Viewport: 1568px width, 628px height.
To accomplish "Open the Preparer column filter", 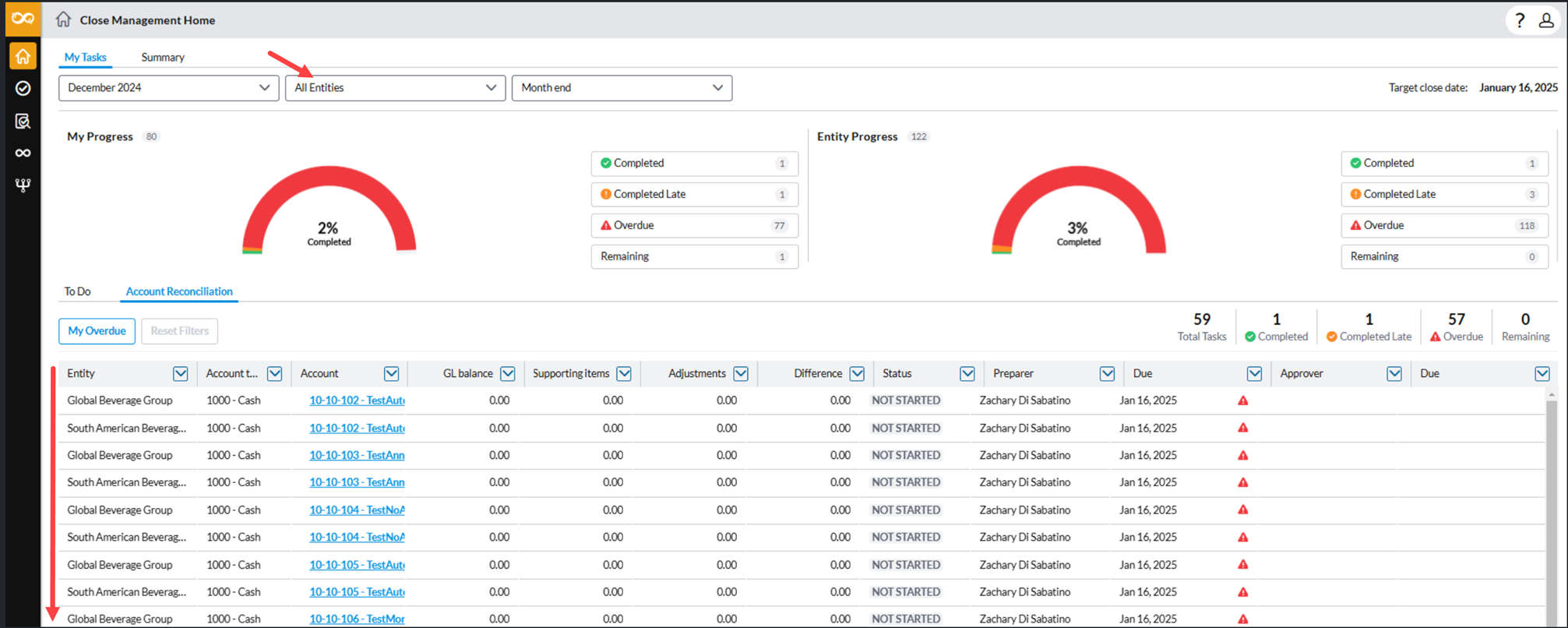I will (x=1107, y=374).
